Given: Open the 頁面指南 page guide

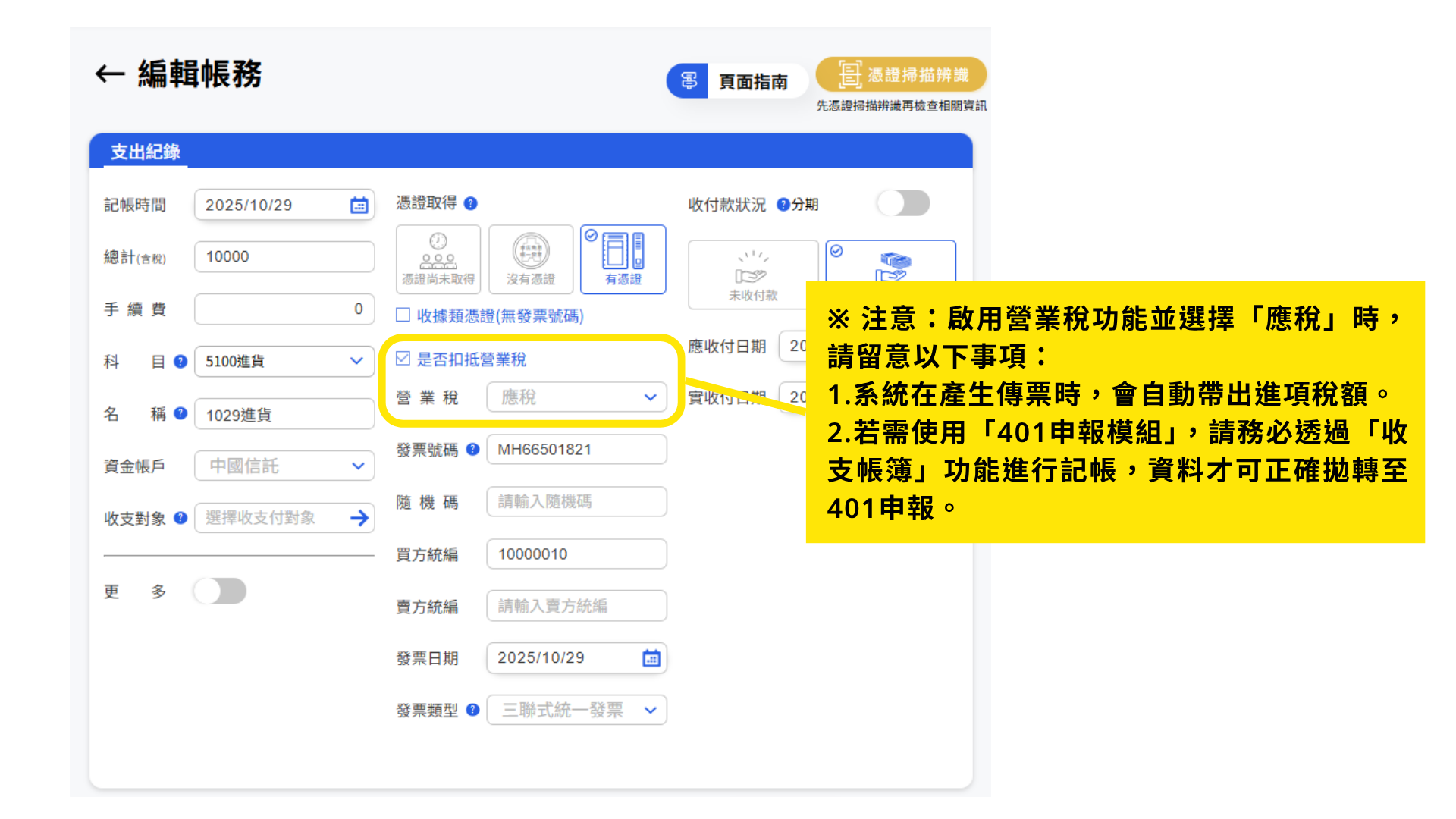Looking at the screenshot, I should point(736,81).
